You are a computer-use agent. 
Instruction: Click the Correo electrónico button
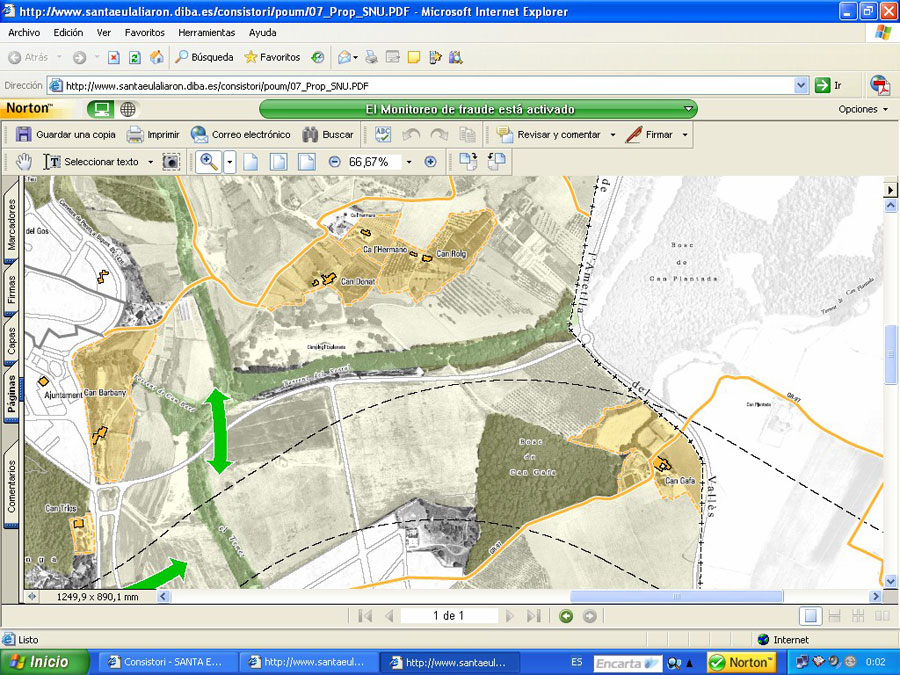240,134
